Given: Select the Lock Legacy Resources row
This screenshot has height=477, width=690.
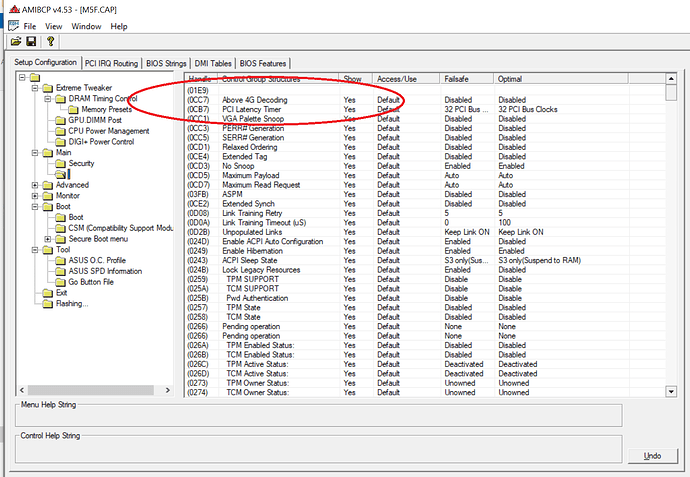Looking at the screenshot, I should tap(425, 270).
